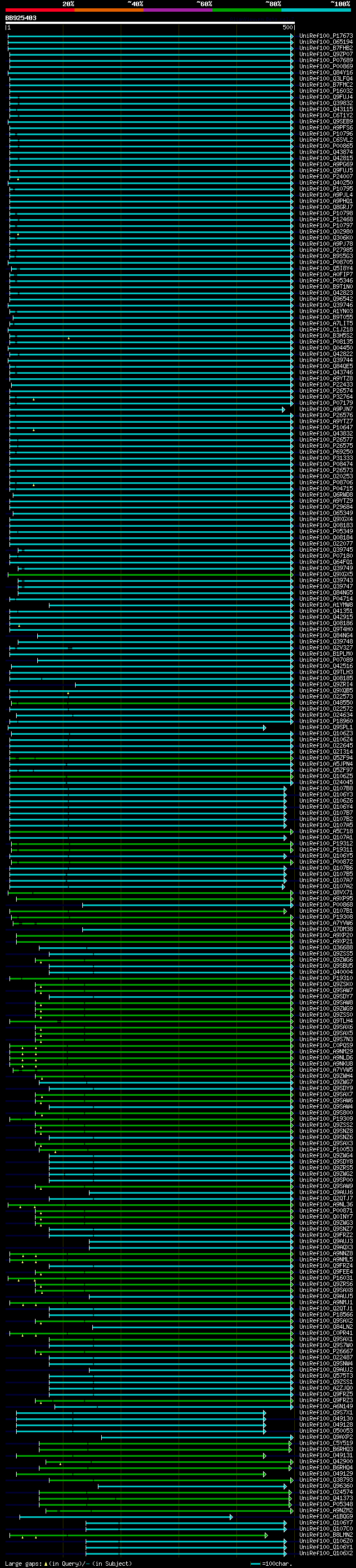Viewport: 356px width, 1568px height.
Task: Click the white query length bar
Action: click(x=150, y=23)
